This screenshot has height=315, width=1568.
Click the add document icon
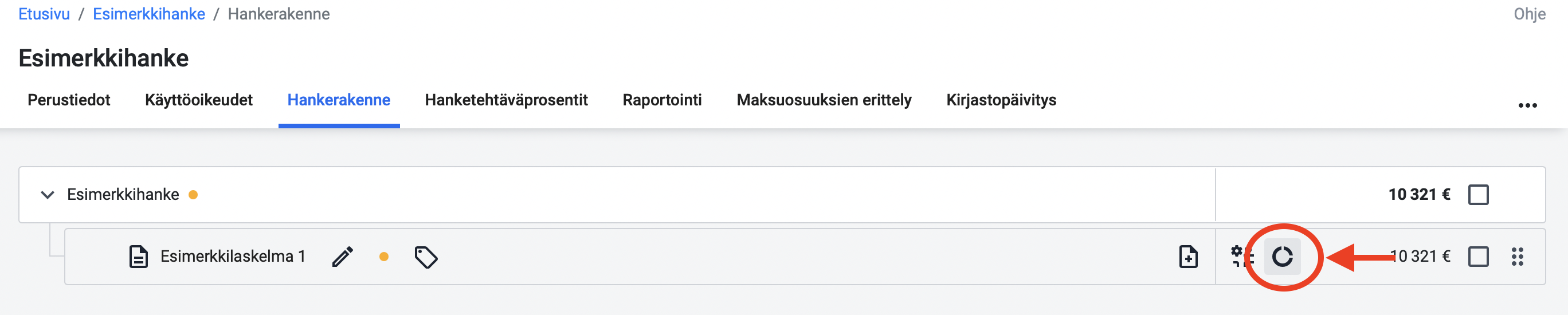coord(1188,257)
